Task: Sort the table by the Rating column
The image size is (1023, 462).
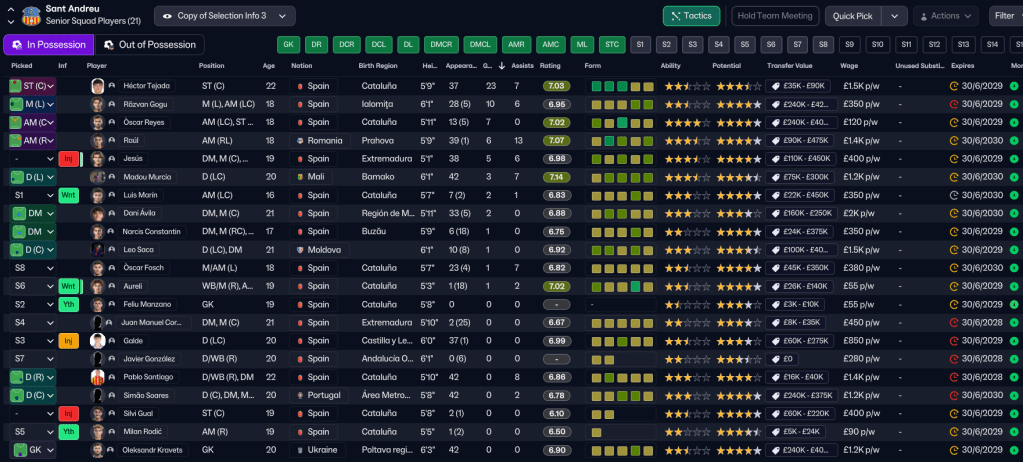Action: [550, 66]
